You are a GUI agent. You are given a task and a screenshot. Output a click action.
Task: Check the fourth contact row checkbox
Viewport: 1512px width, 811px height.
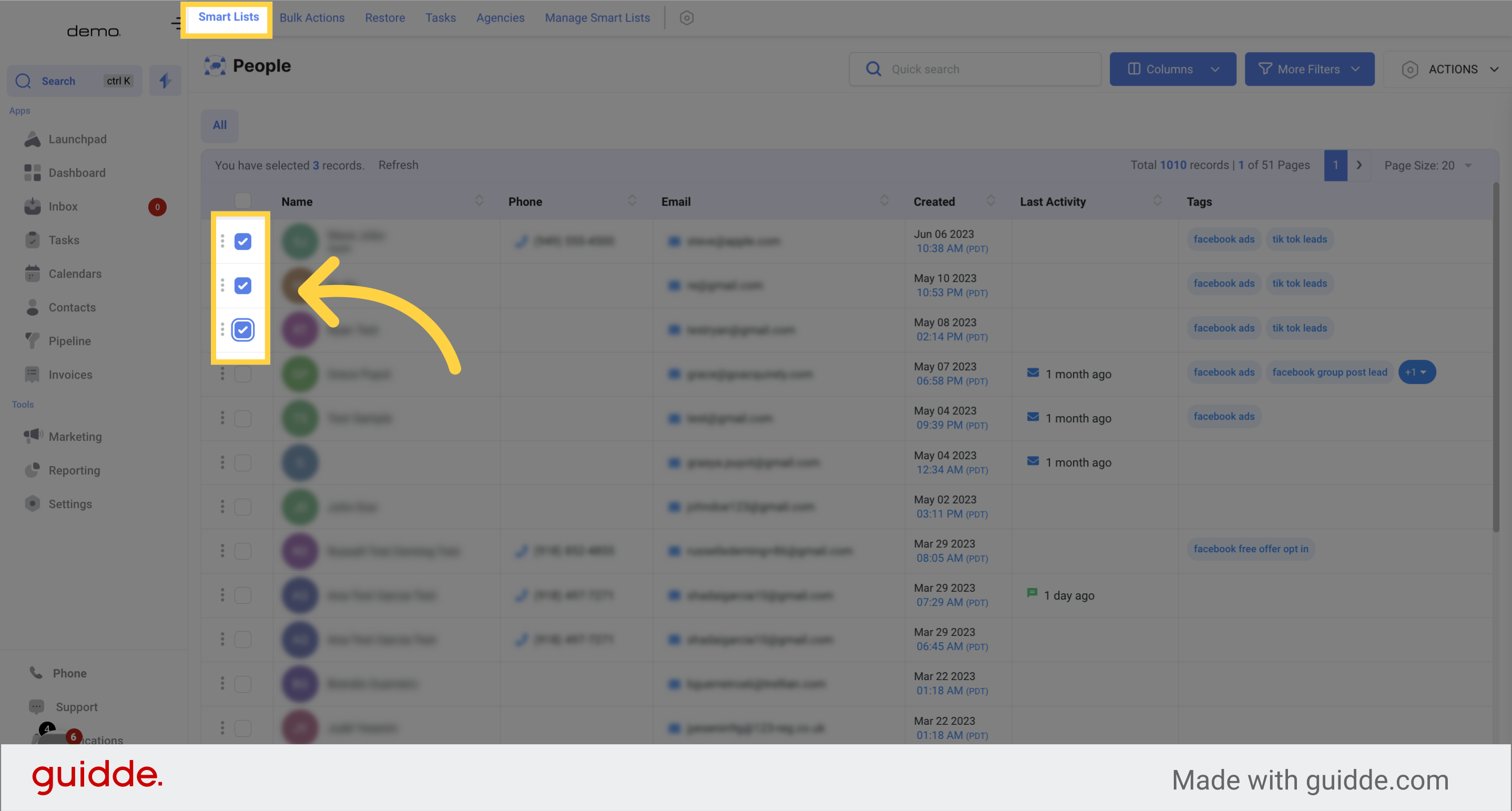coord(242,374)
